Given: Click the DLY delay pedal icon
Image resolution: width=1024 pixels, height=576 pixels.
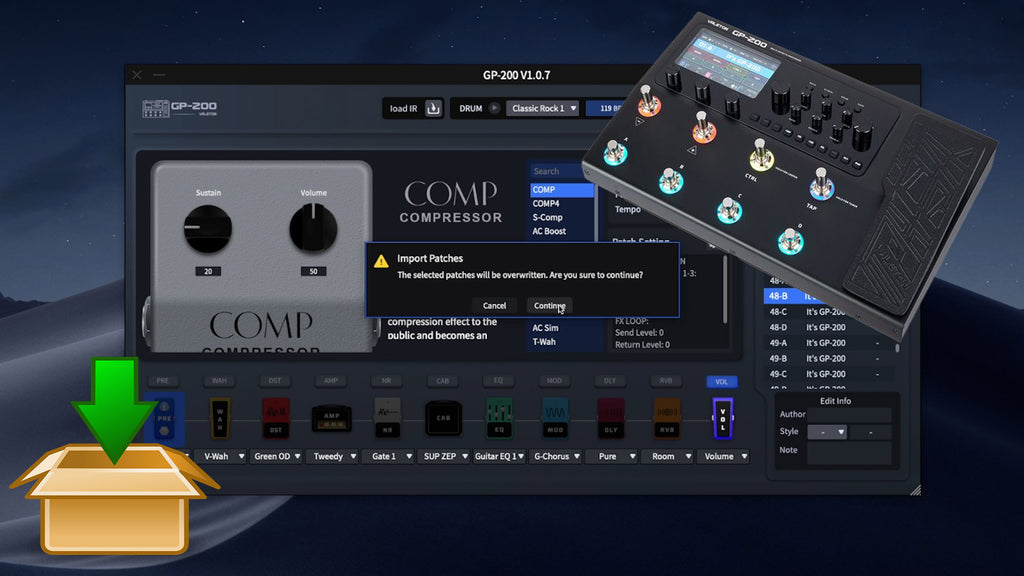Looking at the screenshot, I should 610,418.
